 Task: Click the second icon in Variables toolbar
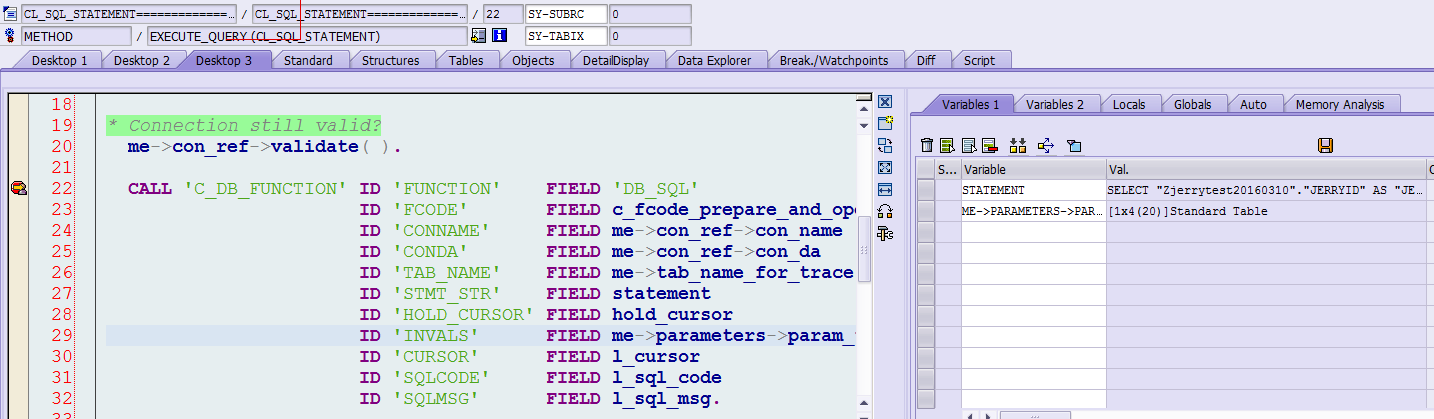[x=947, y=146]
